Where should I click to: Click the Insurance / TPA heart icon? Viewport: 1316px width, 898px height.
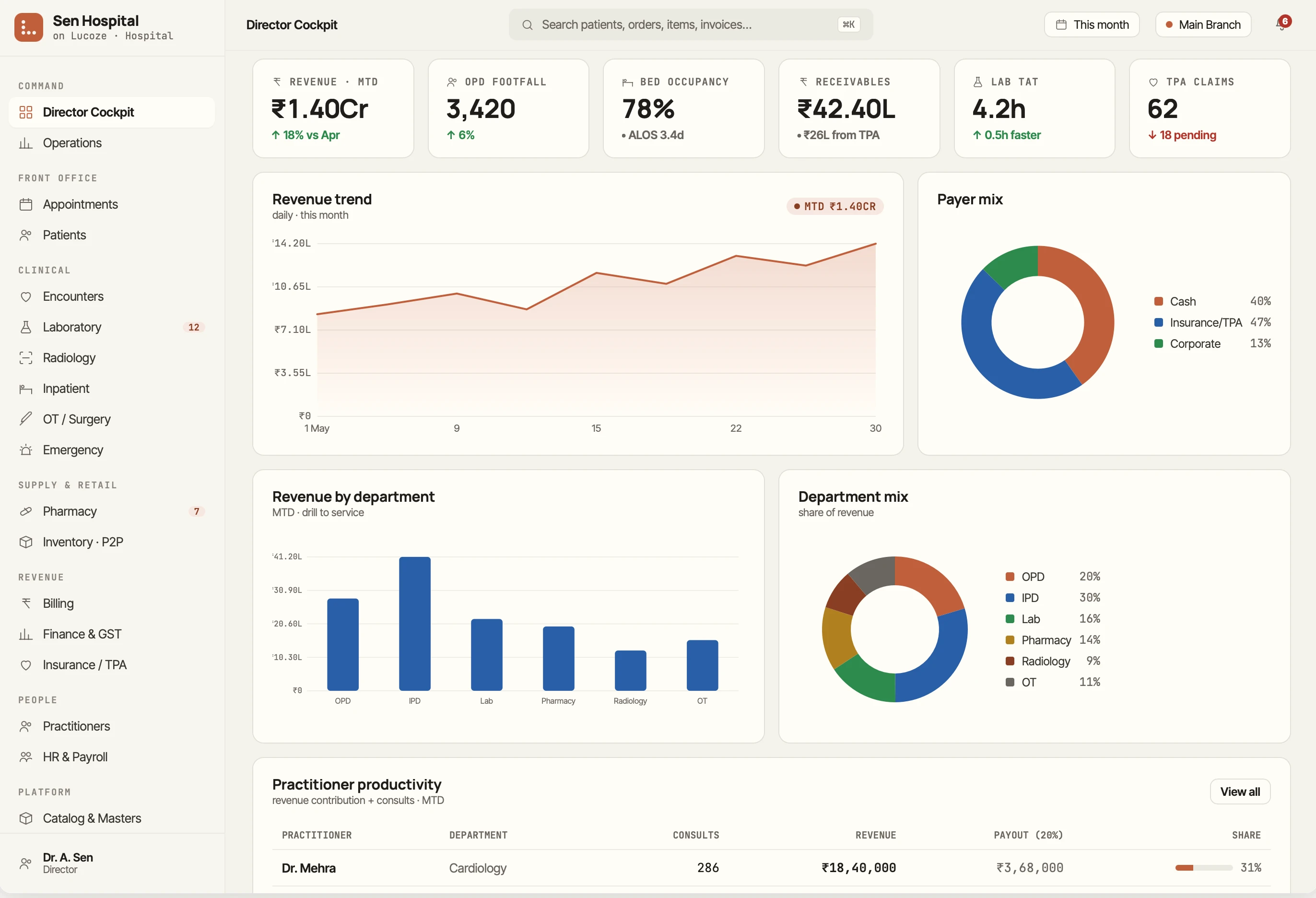pyautogui.click(x=25, y=664)
